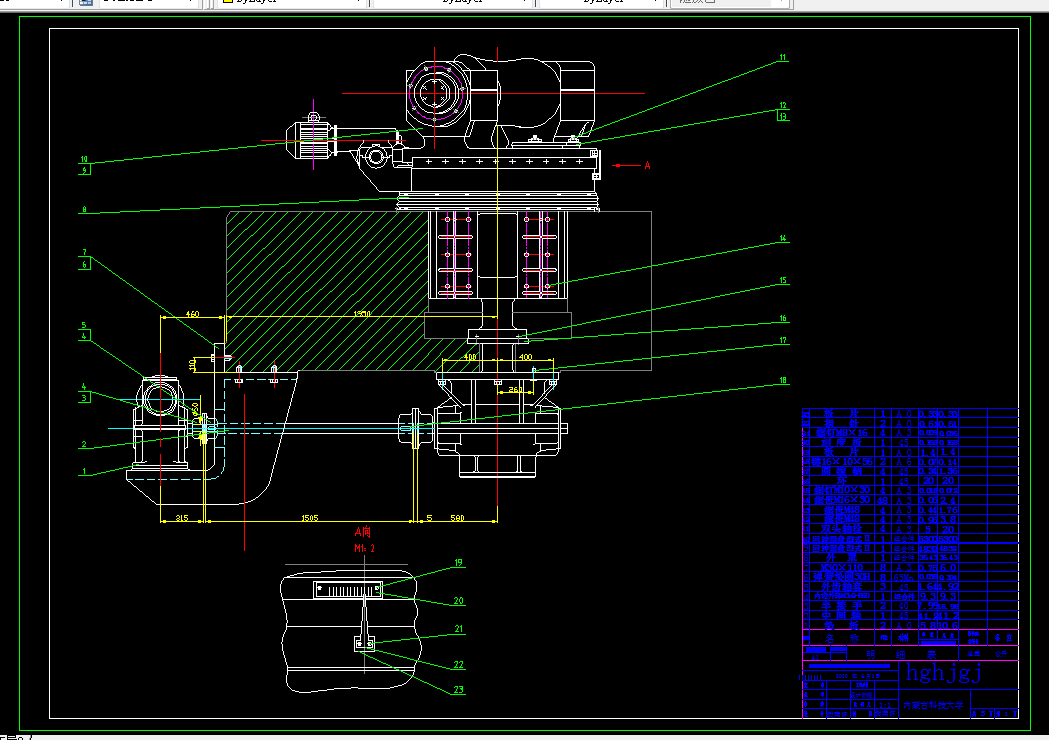Select the 110 vertical dimension text
The height and width of the screenshot is (740, 1049).
pos(193,365)
